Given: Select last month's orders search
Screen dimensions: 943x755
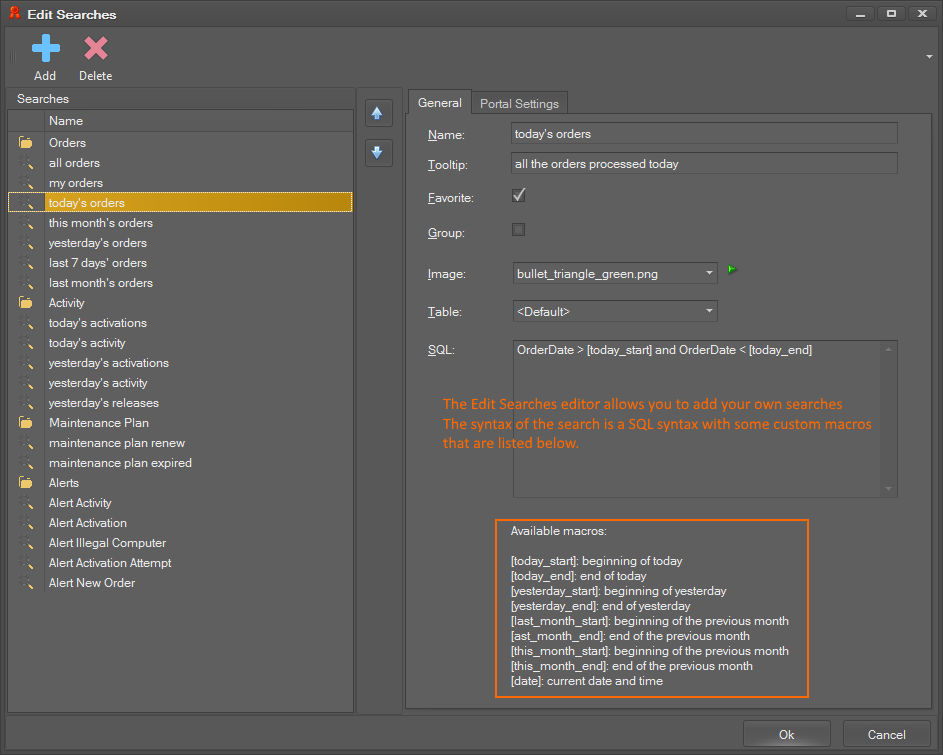Looking at the screenshot, I should tap(180, 283).
